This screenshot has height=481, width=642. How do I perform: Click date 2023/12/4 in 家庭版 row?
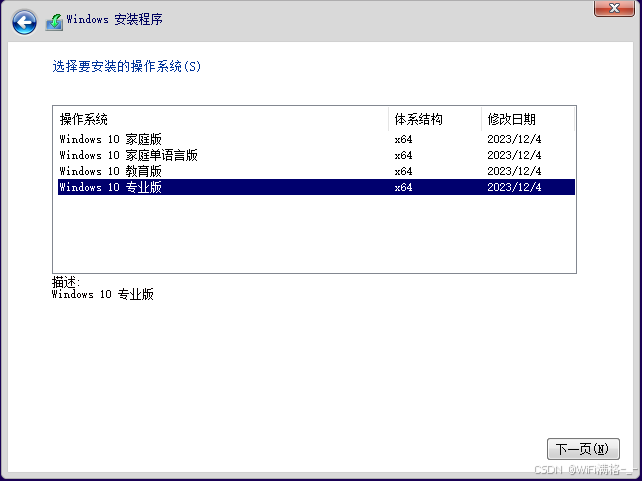tap(514, 139)
